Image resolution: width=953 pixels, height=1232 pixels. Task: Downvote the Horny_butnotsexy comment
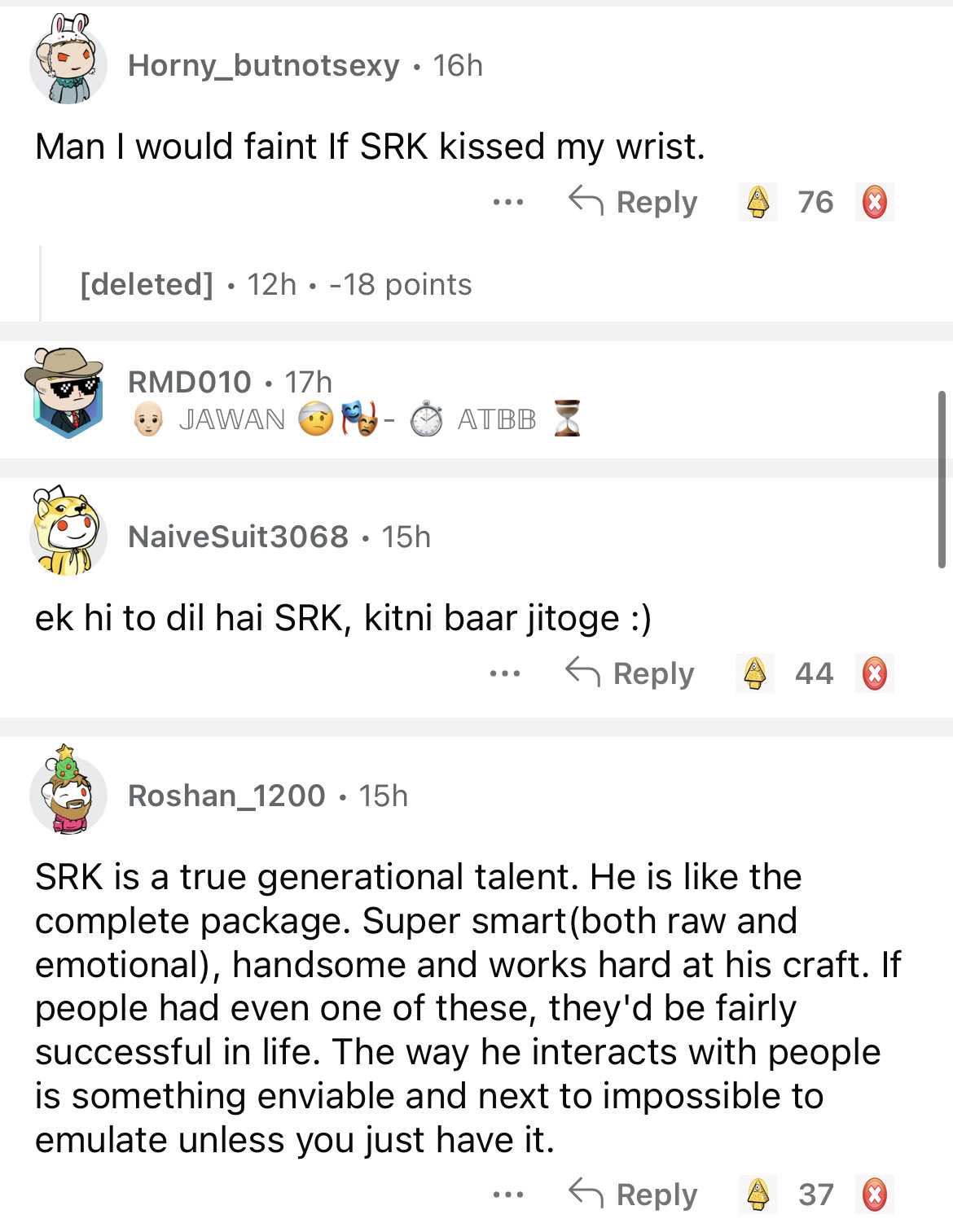(875, 202)
